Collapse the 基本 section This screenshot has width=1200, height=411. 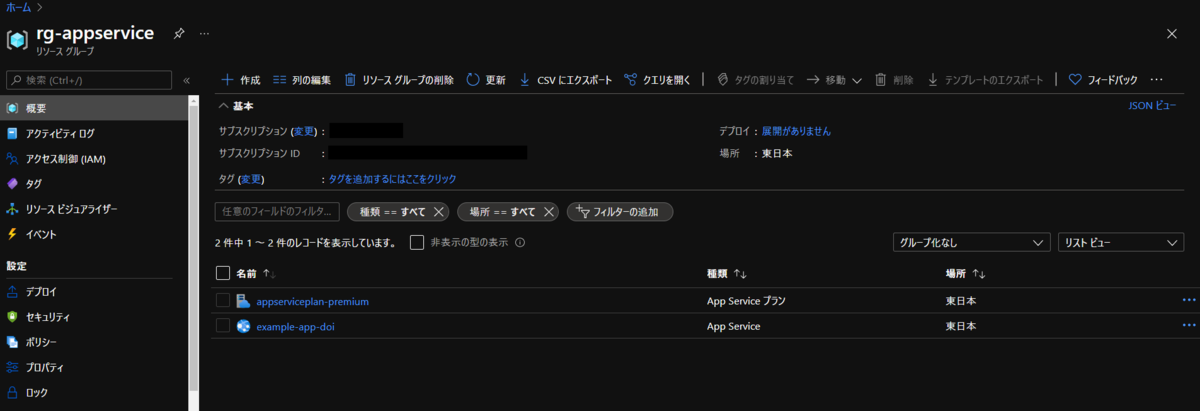(x=236, y=106)
